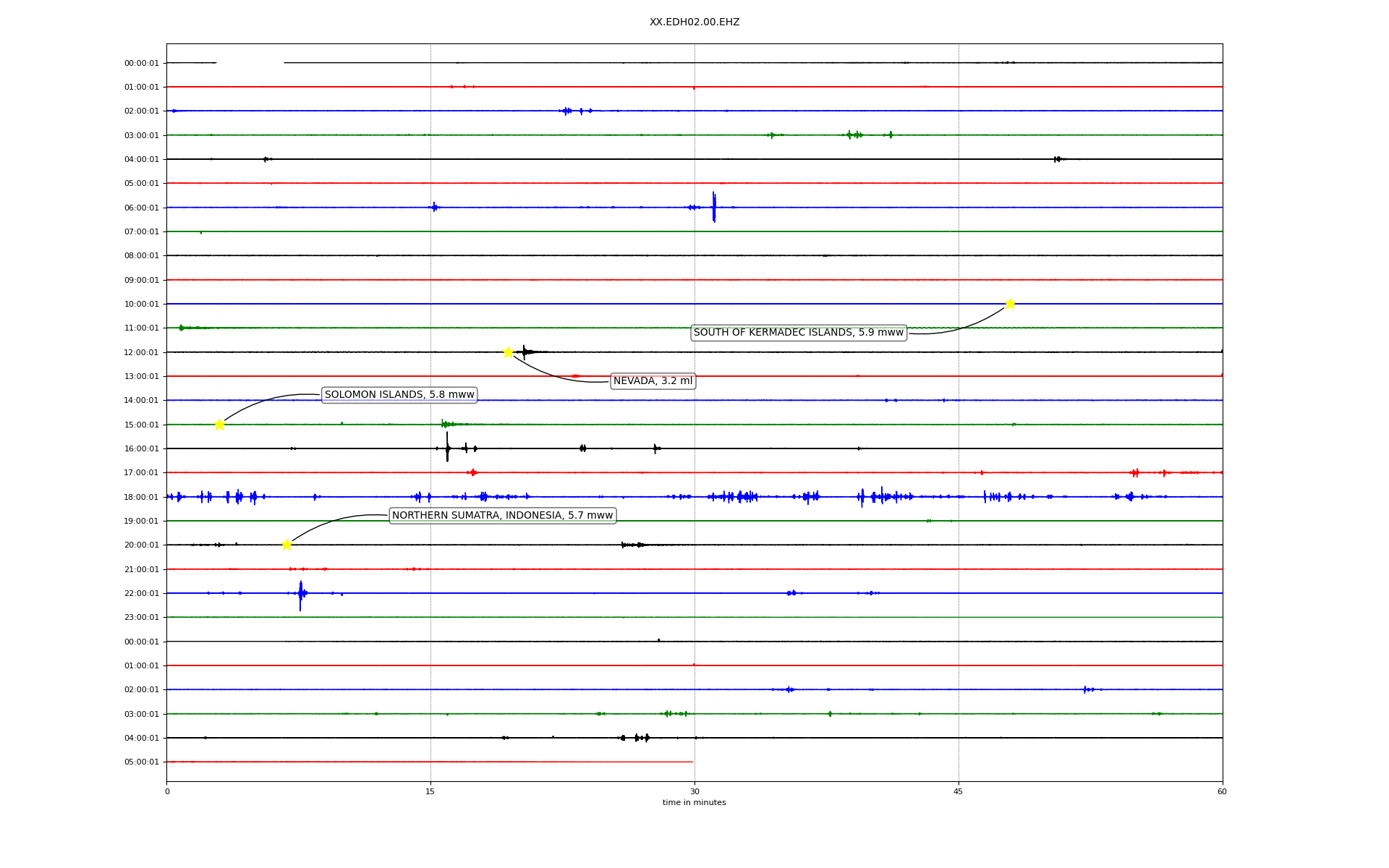
Task: Click the green burst at start of 11:00:01 trace
Action: [x=182, y=328]
